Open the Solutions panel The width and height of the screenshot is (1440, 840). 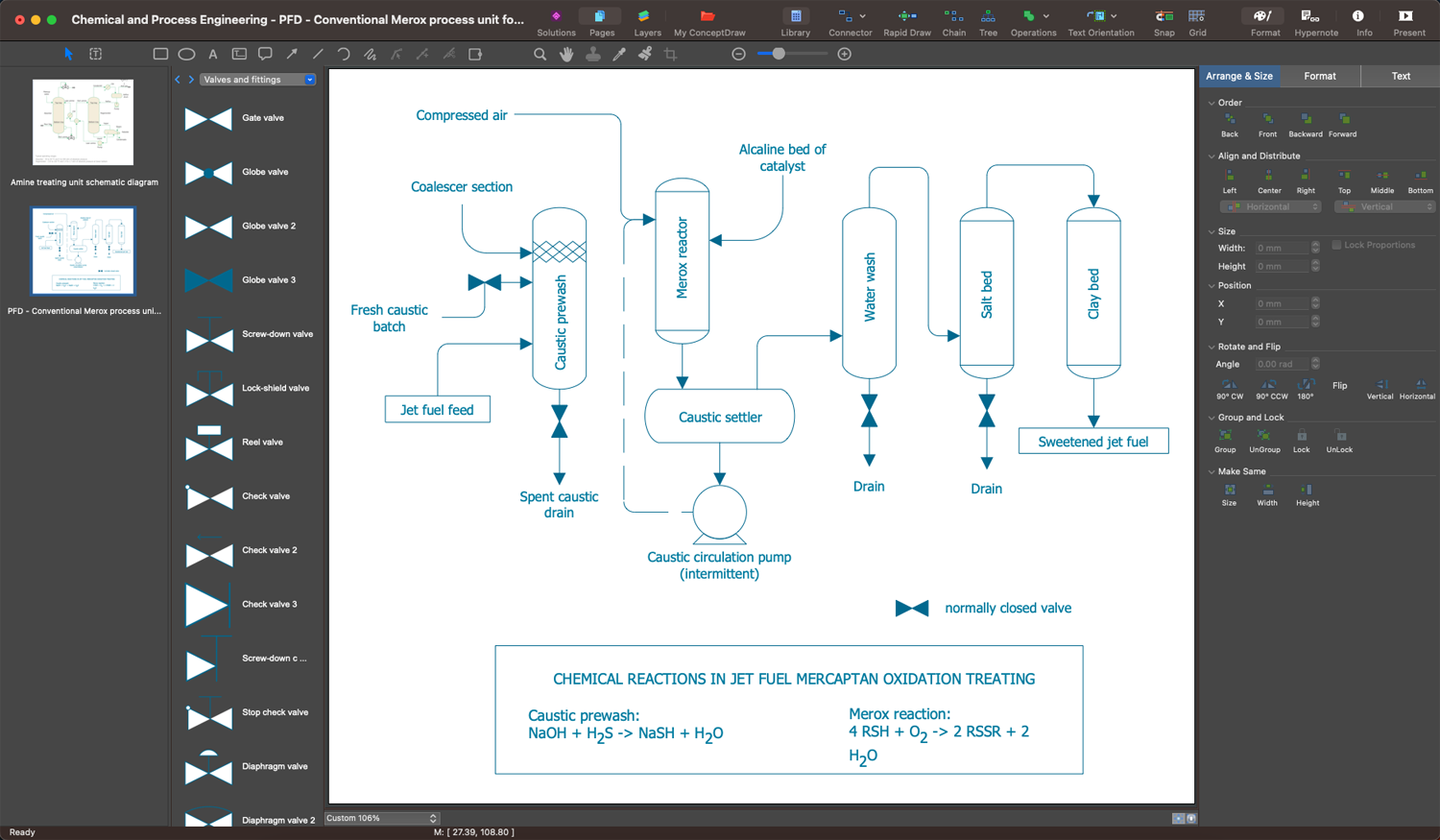[556, 22]
